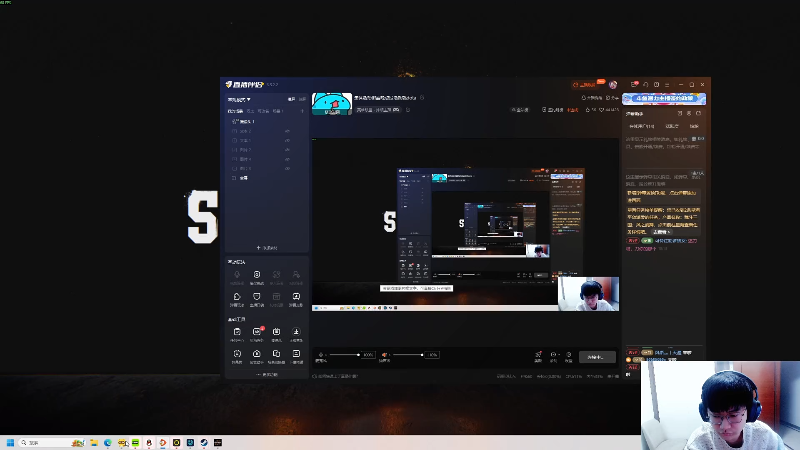Mute the orange speaker icon beside second slider
This screenshot has height=450, width=800.
click(x=384, y=355)
